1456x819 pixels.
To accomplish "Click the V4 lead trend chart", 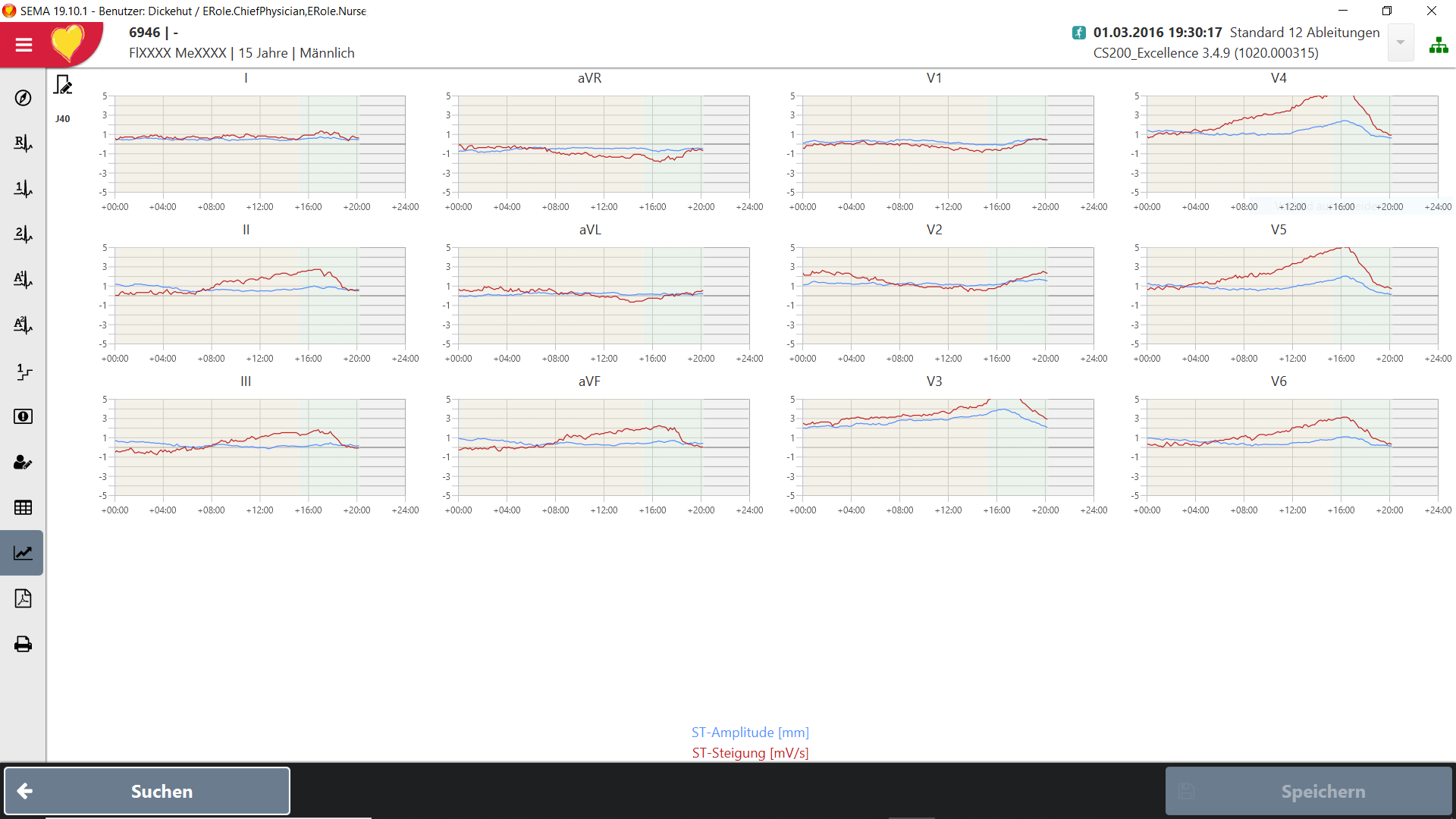I will point(1292,144).
